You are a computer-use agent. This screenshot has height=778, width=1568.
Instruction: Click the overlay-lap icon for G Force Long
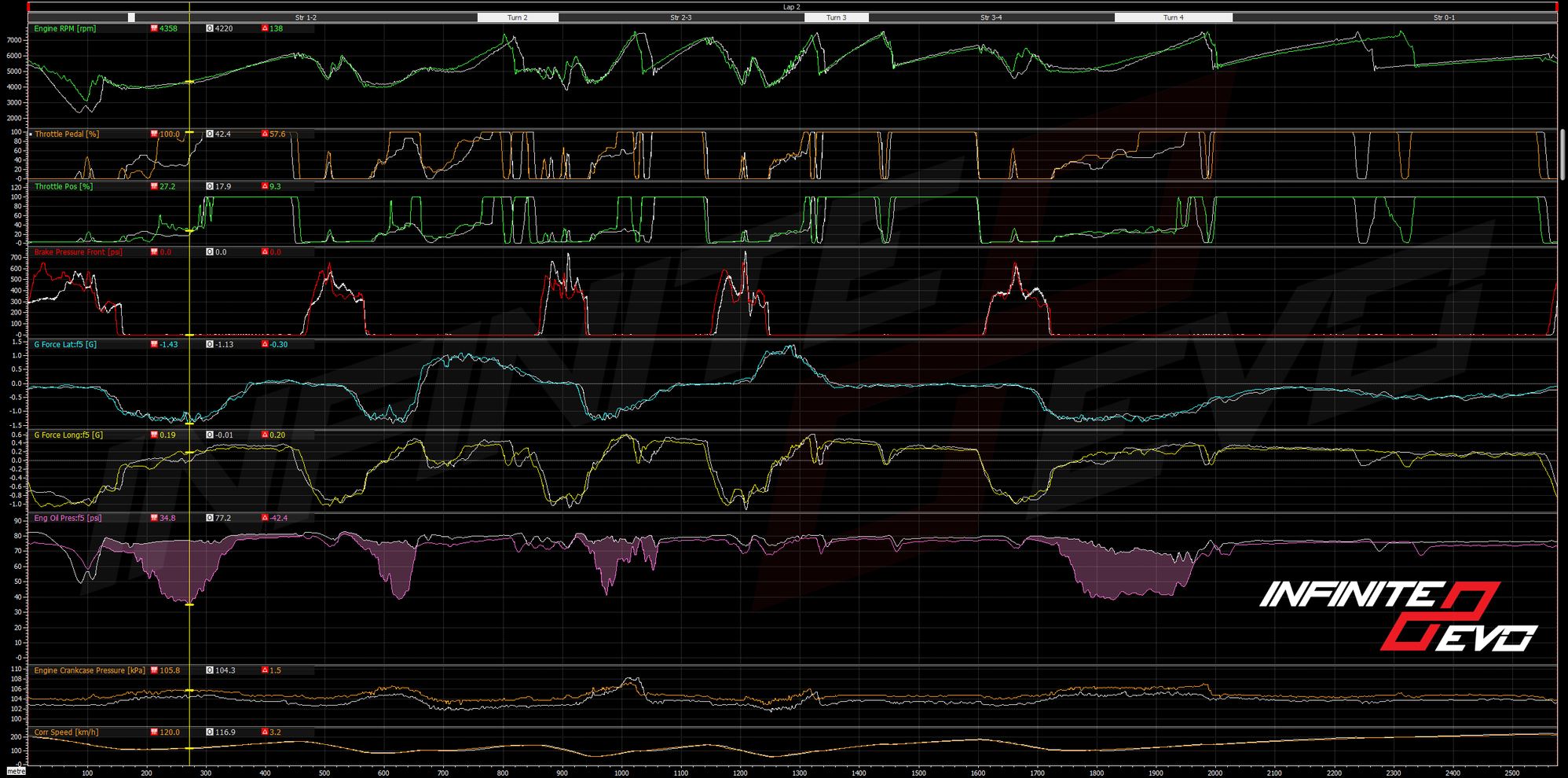[x=210, y=435]
